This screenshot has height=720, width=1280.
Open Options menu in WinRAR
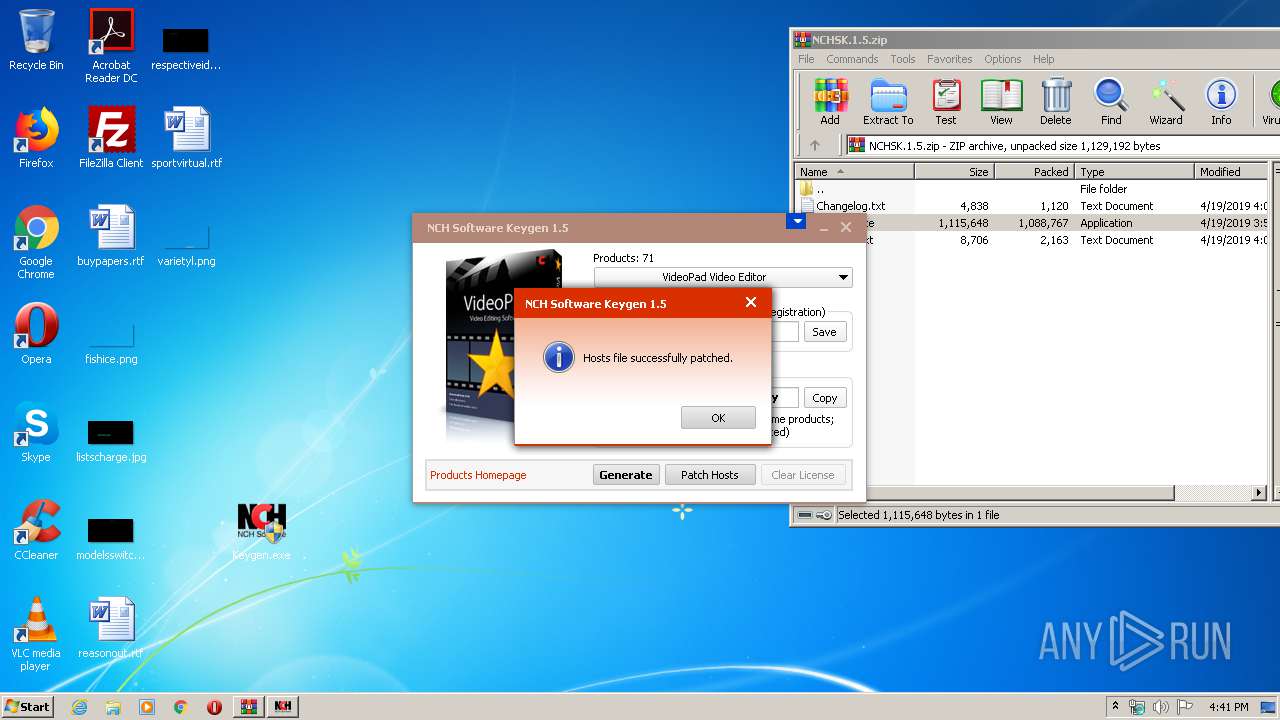click(1003, 59)
